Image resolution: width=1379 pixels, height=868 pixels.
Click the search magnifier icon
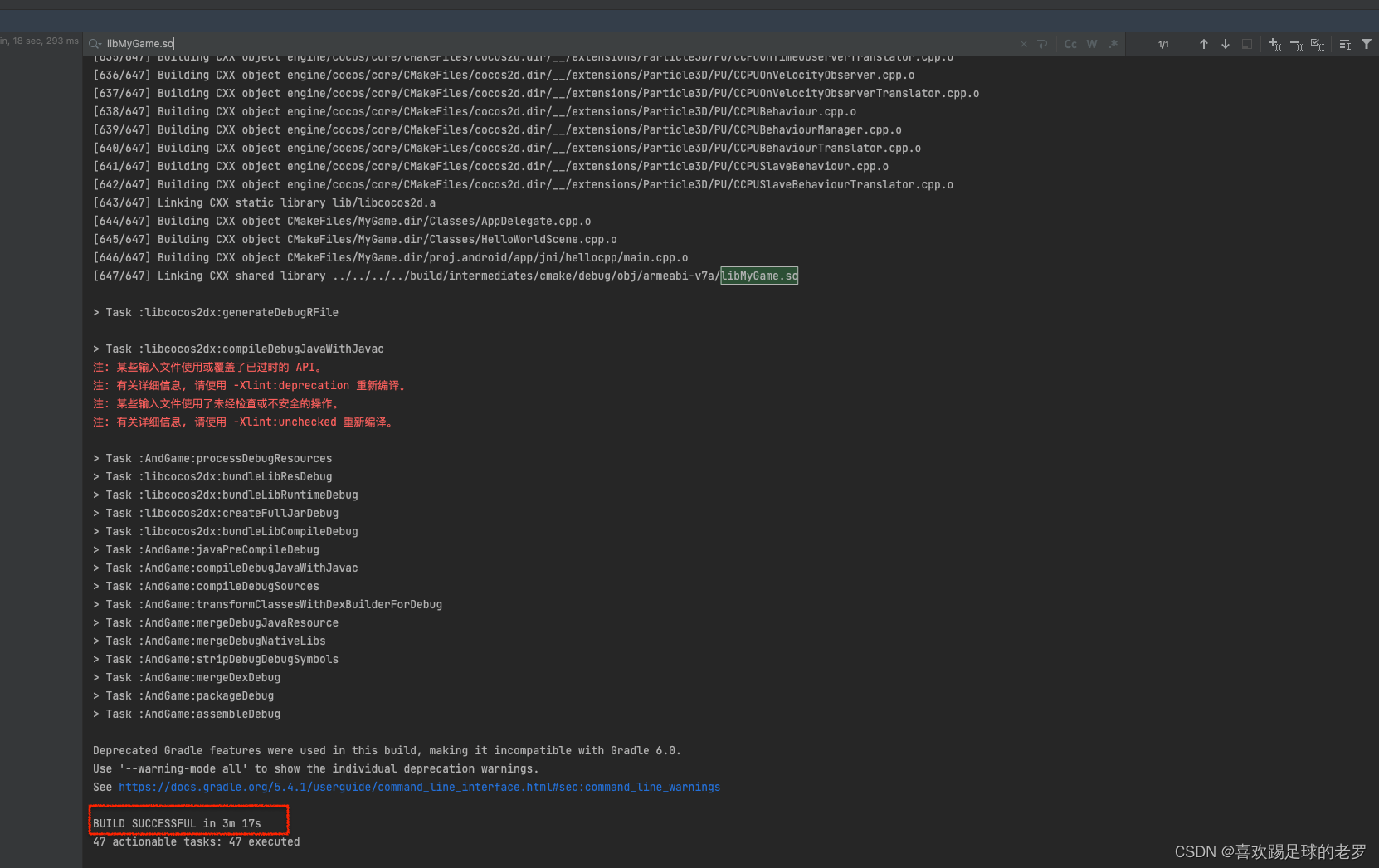[x=95, y=44]
